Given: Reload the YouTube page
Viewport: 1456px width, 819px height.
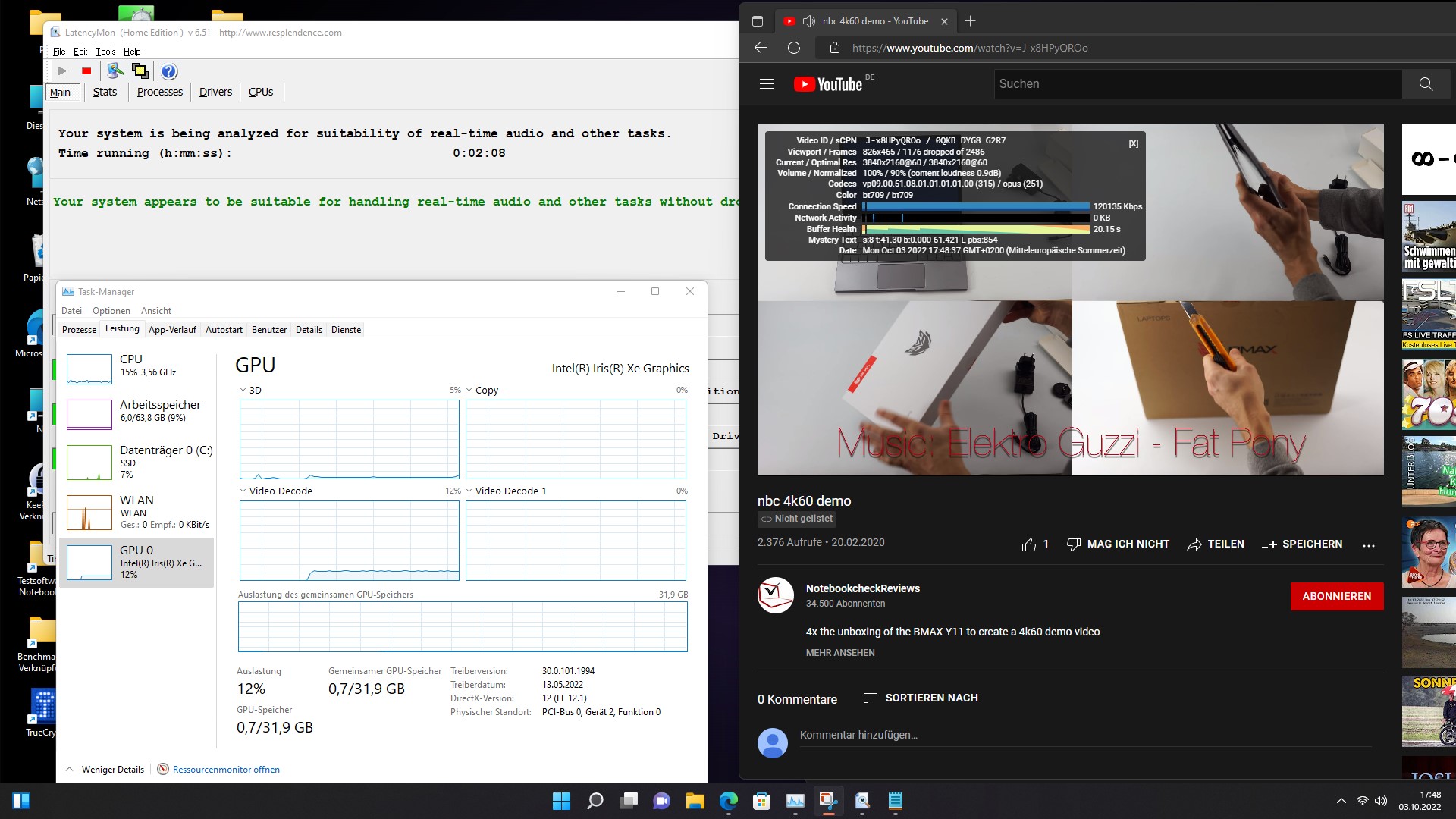Looking at the screenshot, I should click(794, 48).
